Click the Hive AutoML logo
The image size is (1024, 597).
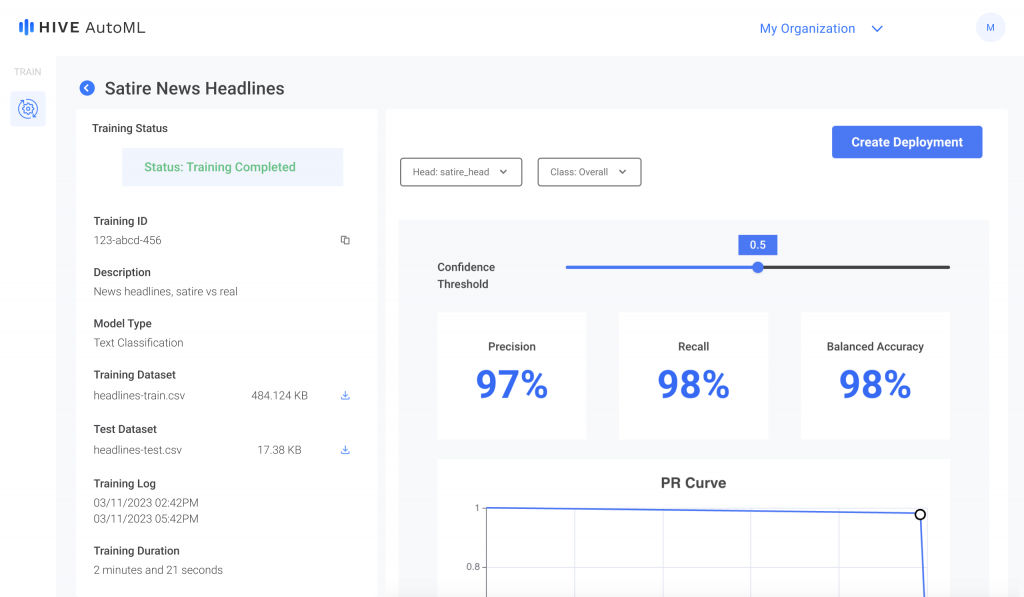(82, 27)
